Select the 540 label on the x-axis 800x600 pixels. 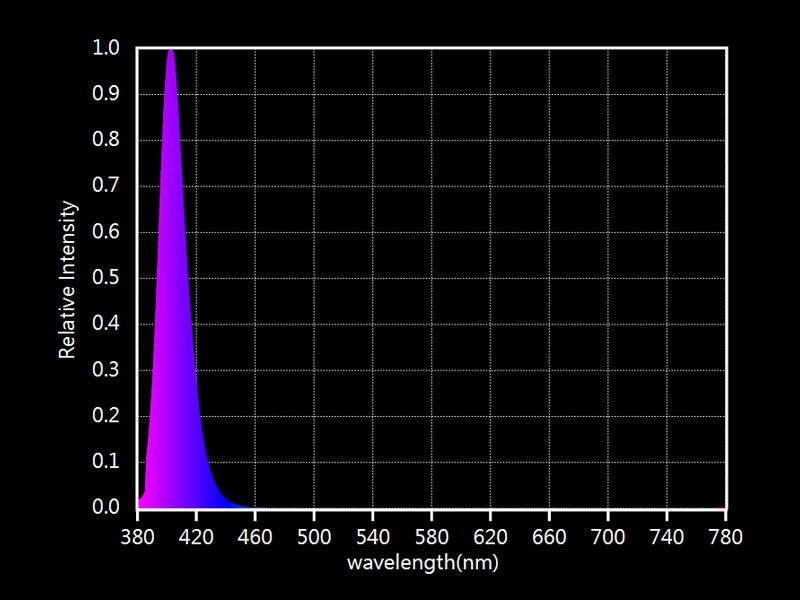coord(373,537)
